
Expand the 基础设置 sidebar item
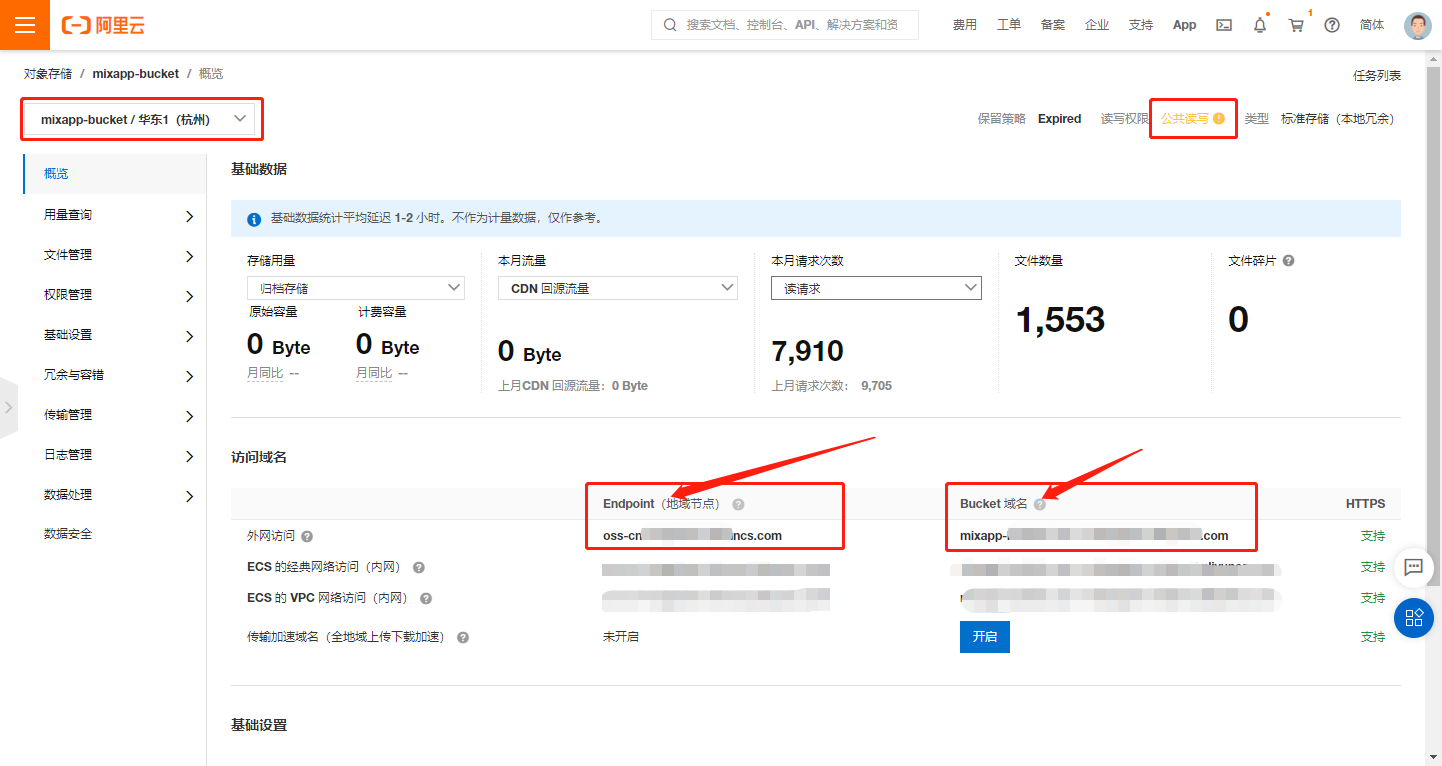click(x=114, y=335)
